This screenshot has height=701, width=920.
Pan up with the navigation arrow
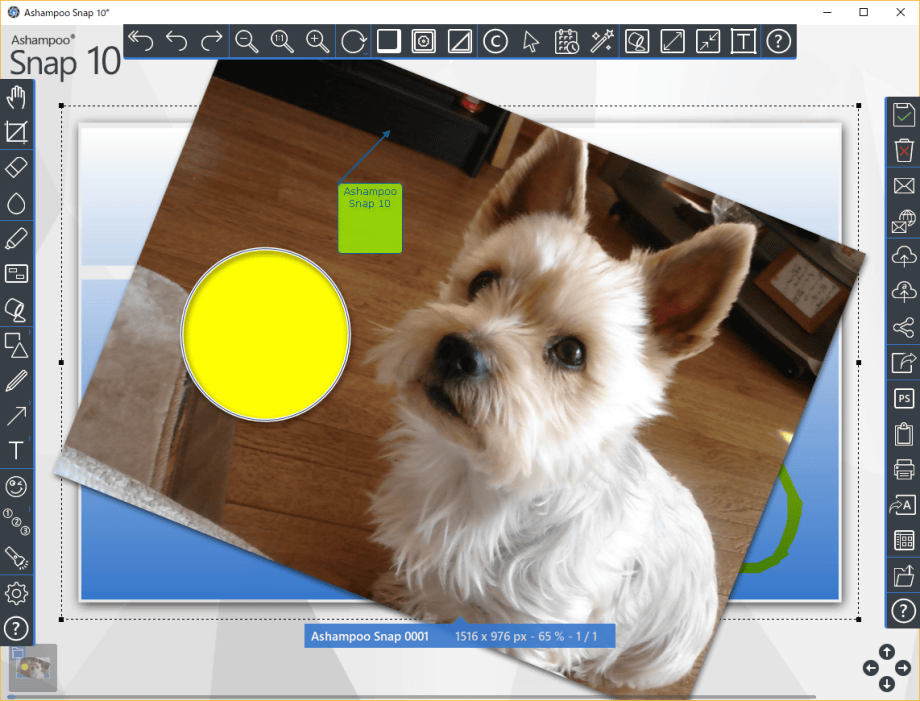pos(887,652)
